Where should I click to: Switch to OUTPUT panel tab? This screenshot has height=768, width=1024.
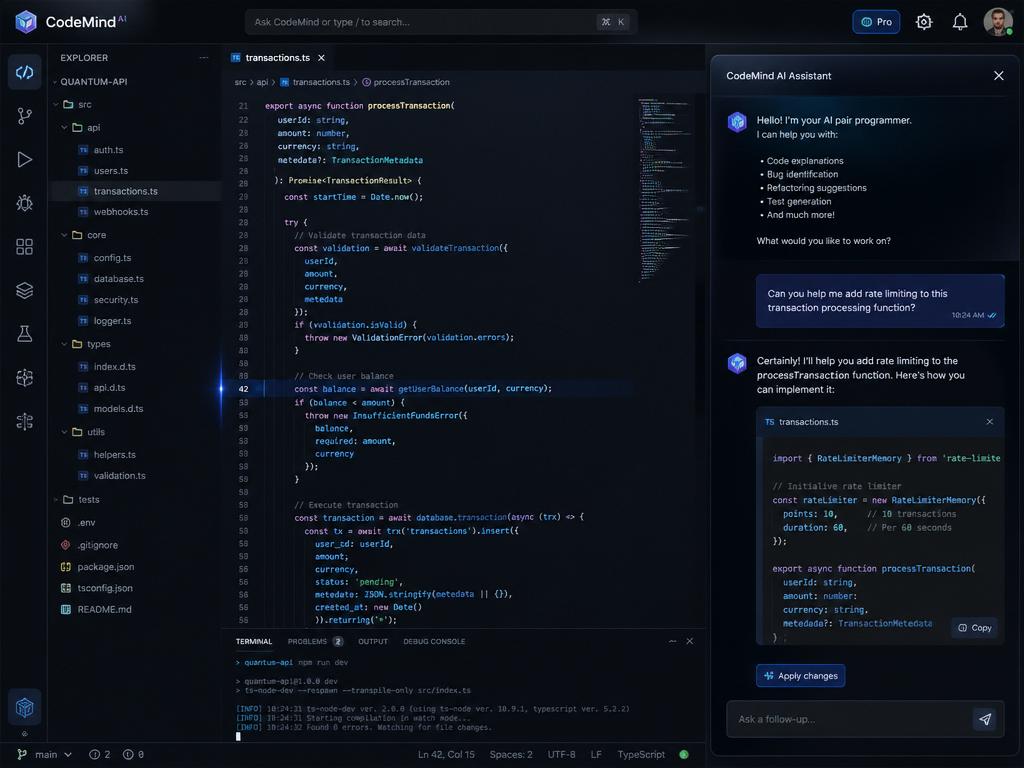pos(373,642)
